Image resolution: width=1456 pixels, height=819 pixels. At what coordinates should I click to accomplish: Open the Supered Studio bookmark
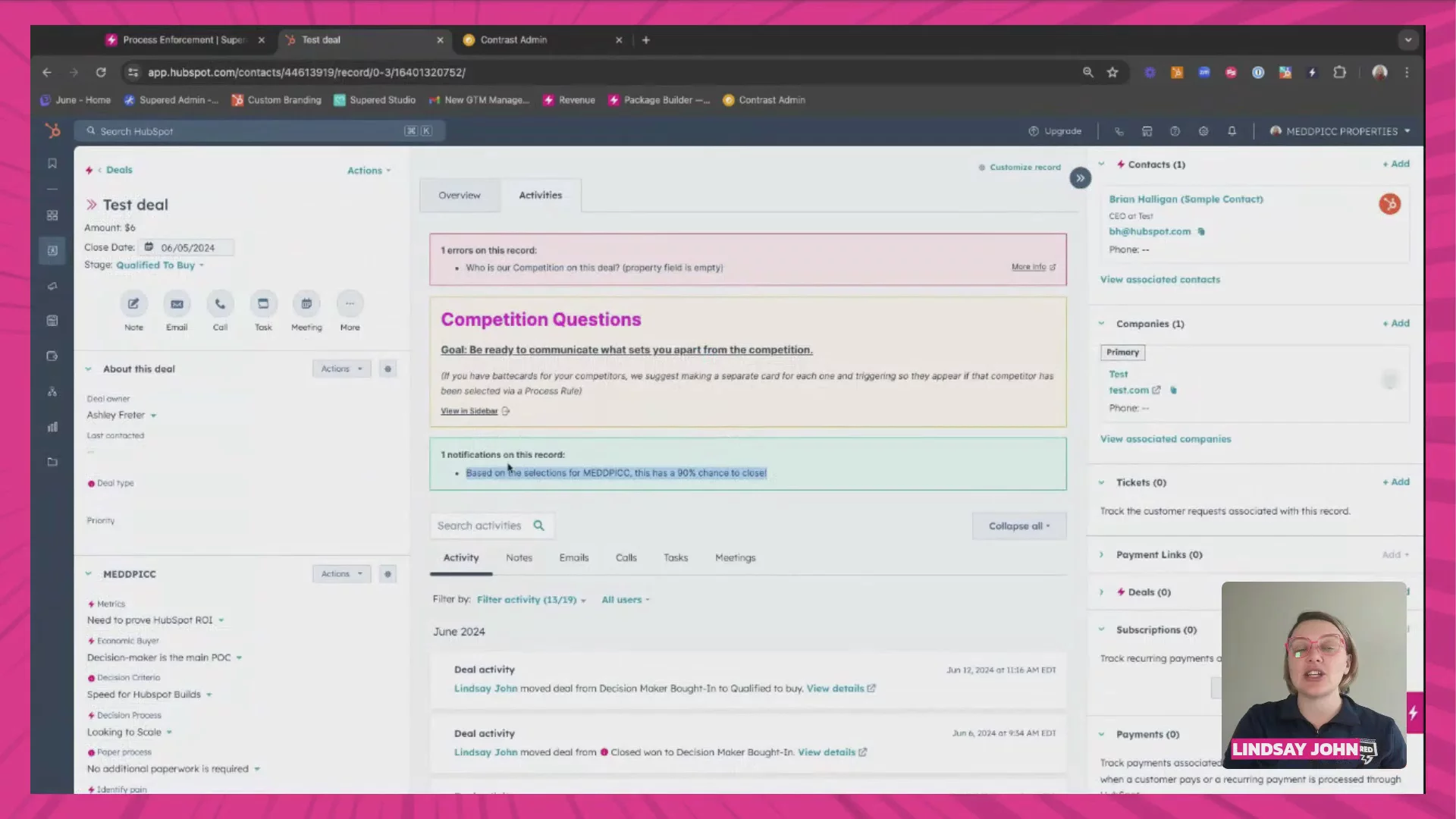375,100
